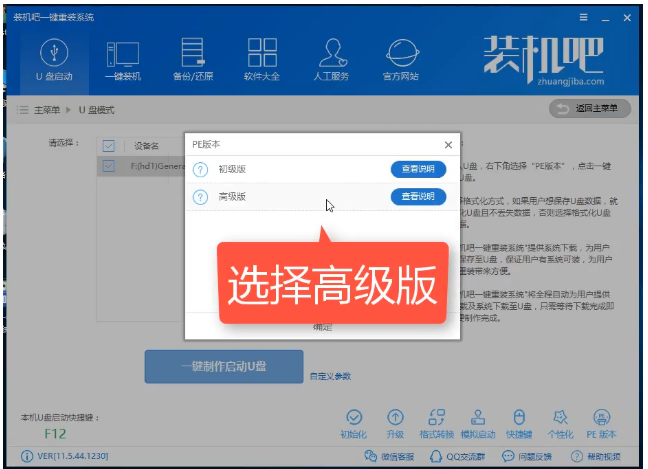Open the PE 版本 icon at bottom right
Viewport: 648px width, 469px height.
tap(601, 417)
